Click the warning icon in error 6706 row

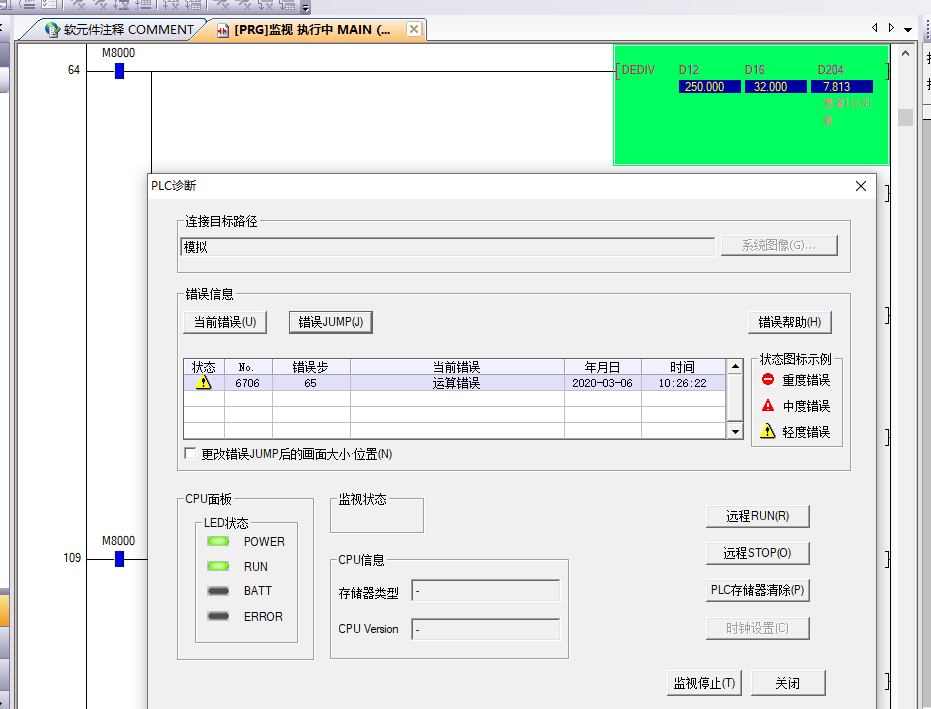[x=204, y=382]
